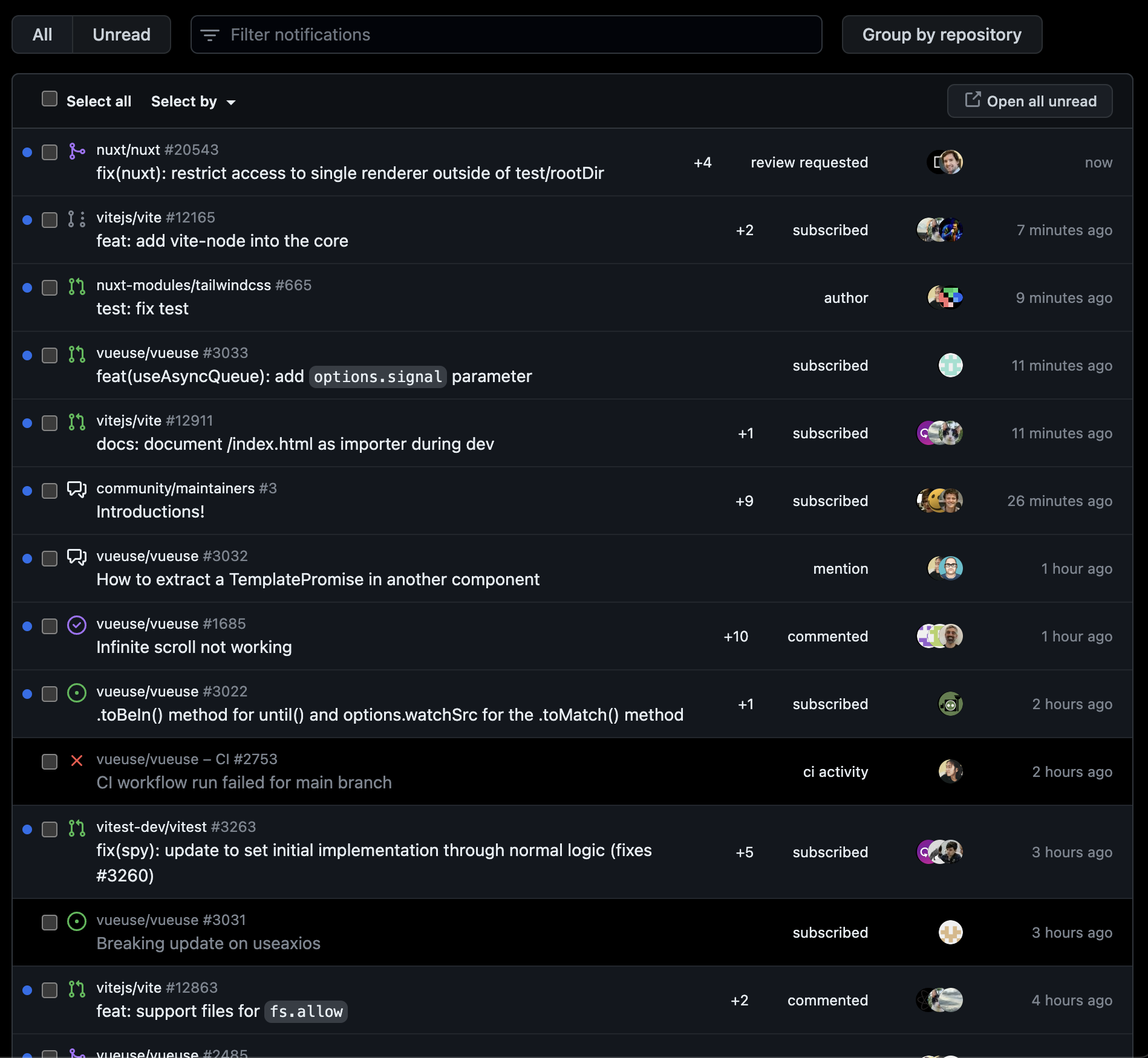Click Group by repository button
Image resolution: width=1148 pixels, height=1058 pixels.
[x=942, y=34]
